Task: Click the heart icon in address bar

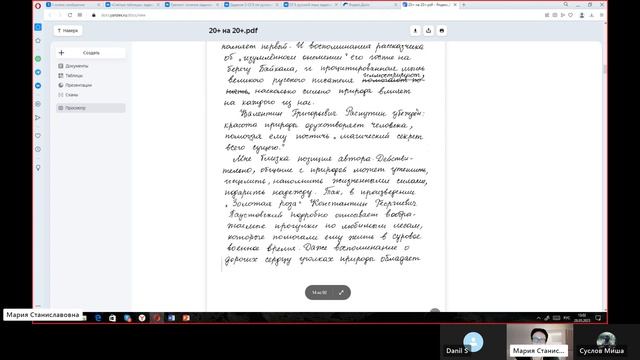Action: point(571,15)
